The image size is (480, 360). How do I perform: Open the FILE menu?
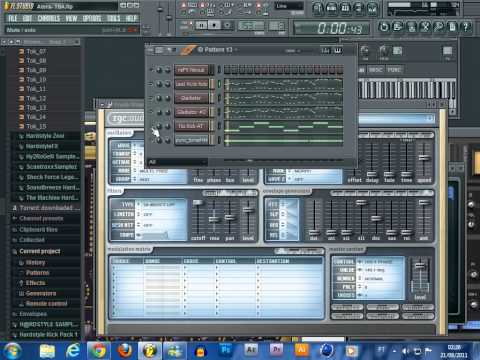(x=12, y=18)
